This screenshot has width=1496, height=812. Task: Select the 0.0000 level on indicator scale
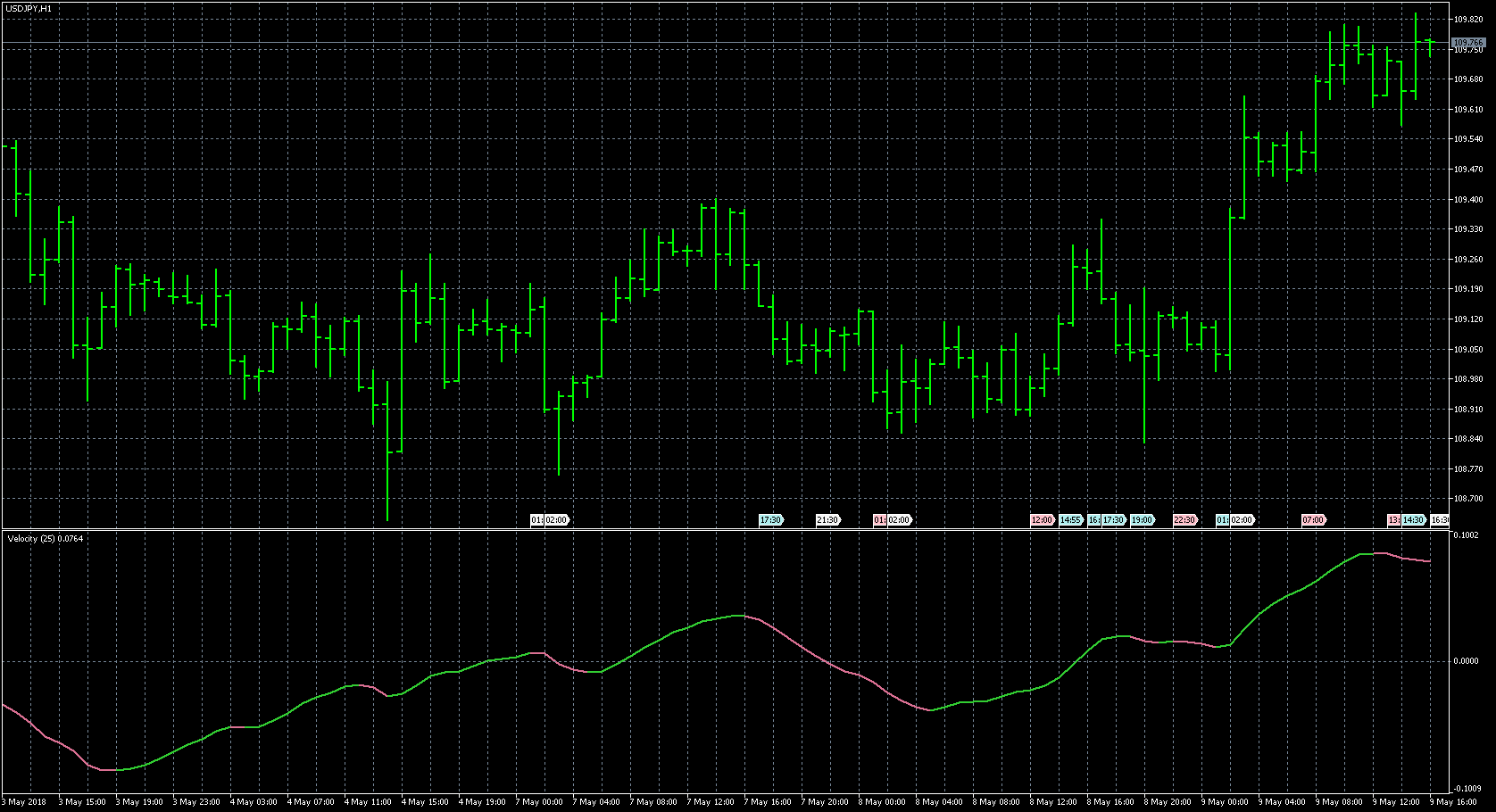[x=1466, y=661]
